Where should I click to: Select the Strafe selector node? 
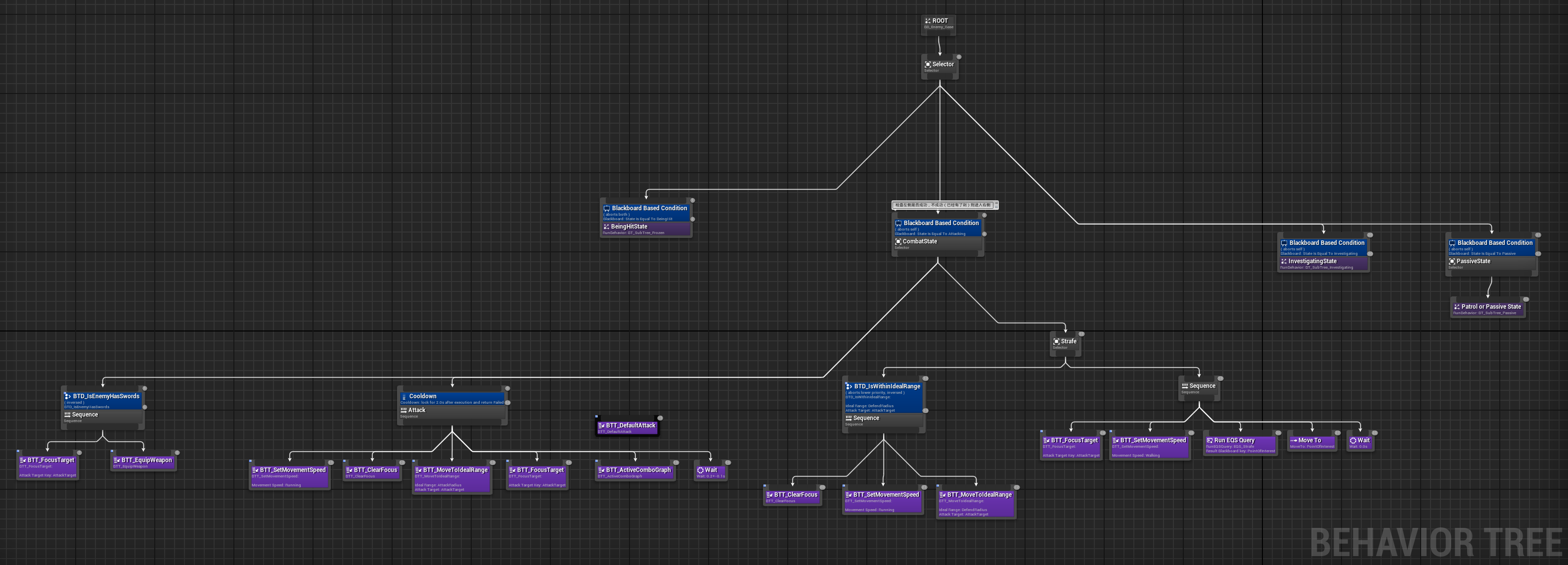pos(1065,343)
